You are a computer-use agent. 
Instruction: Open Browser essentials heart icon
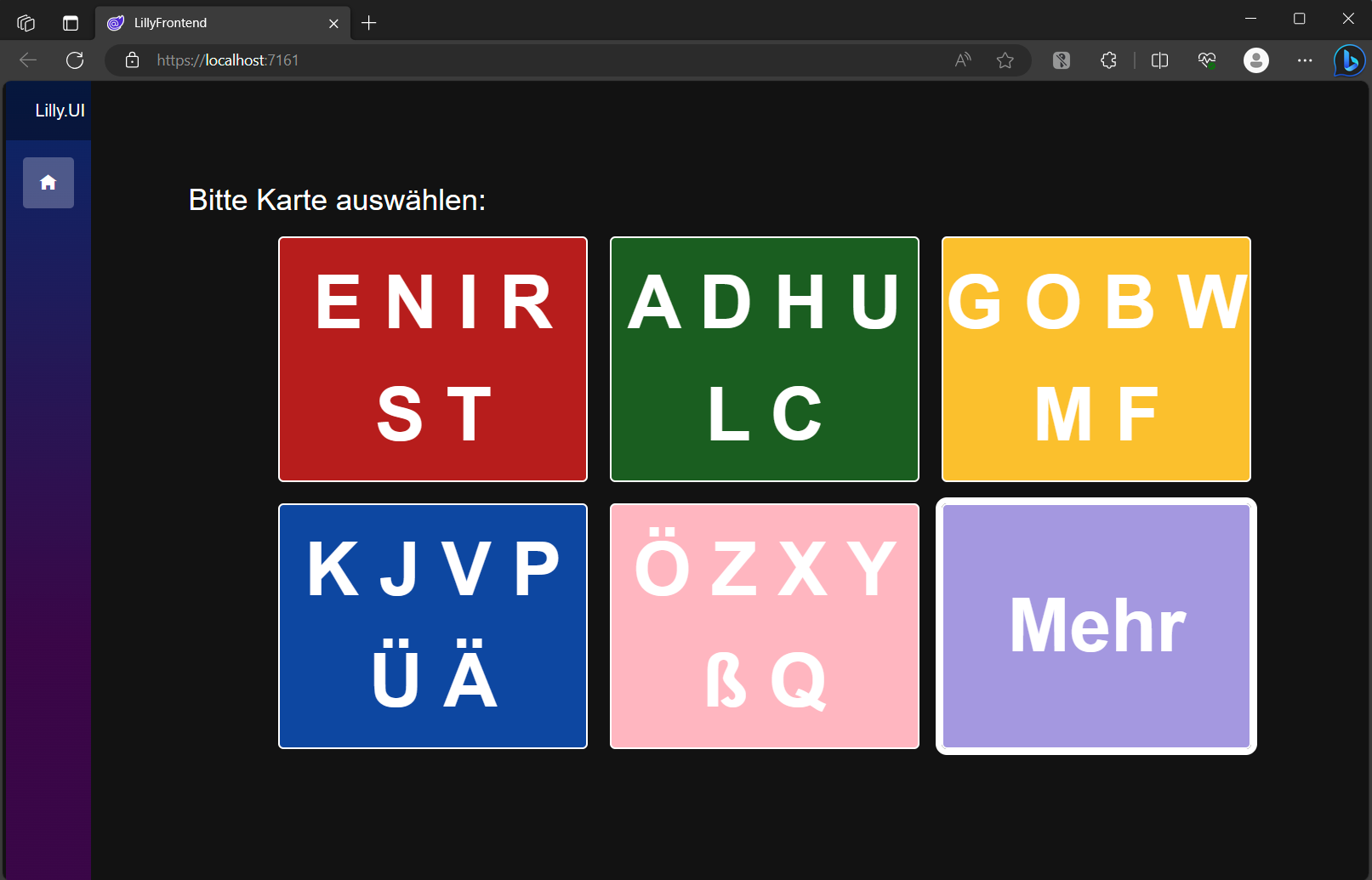1206,60
